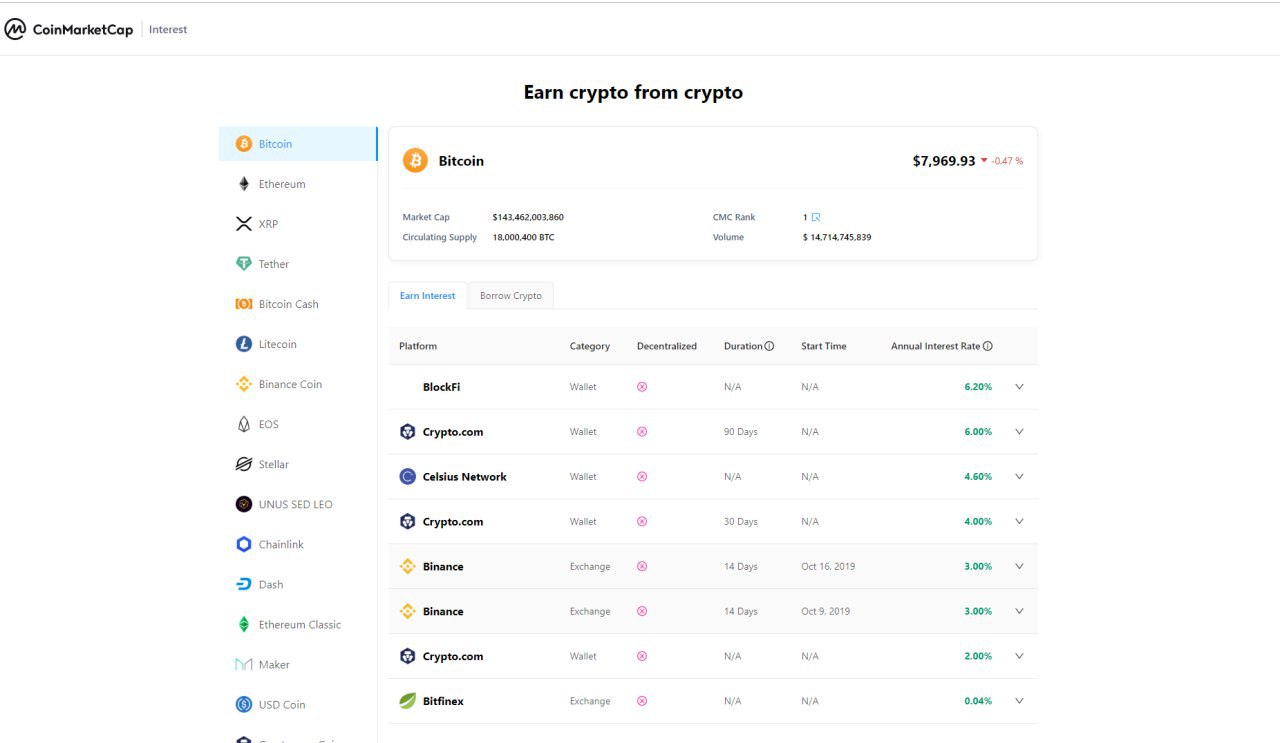
Task: Click the Bitcoin Cash icon
Action: [244, 304]
